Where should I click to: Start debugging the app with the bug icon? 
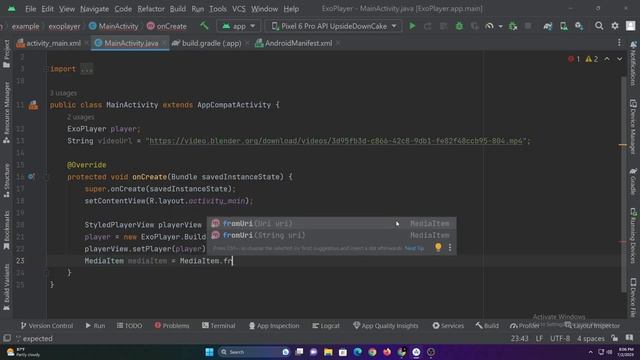click(x=459, y=26)
